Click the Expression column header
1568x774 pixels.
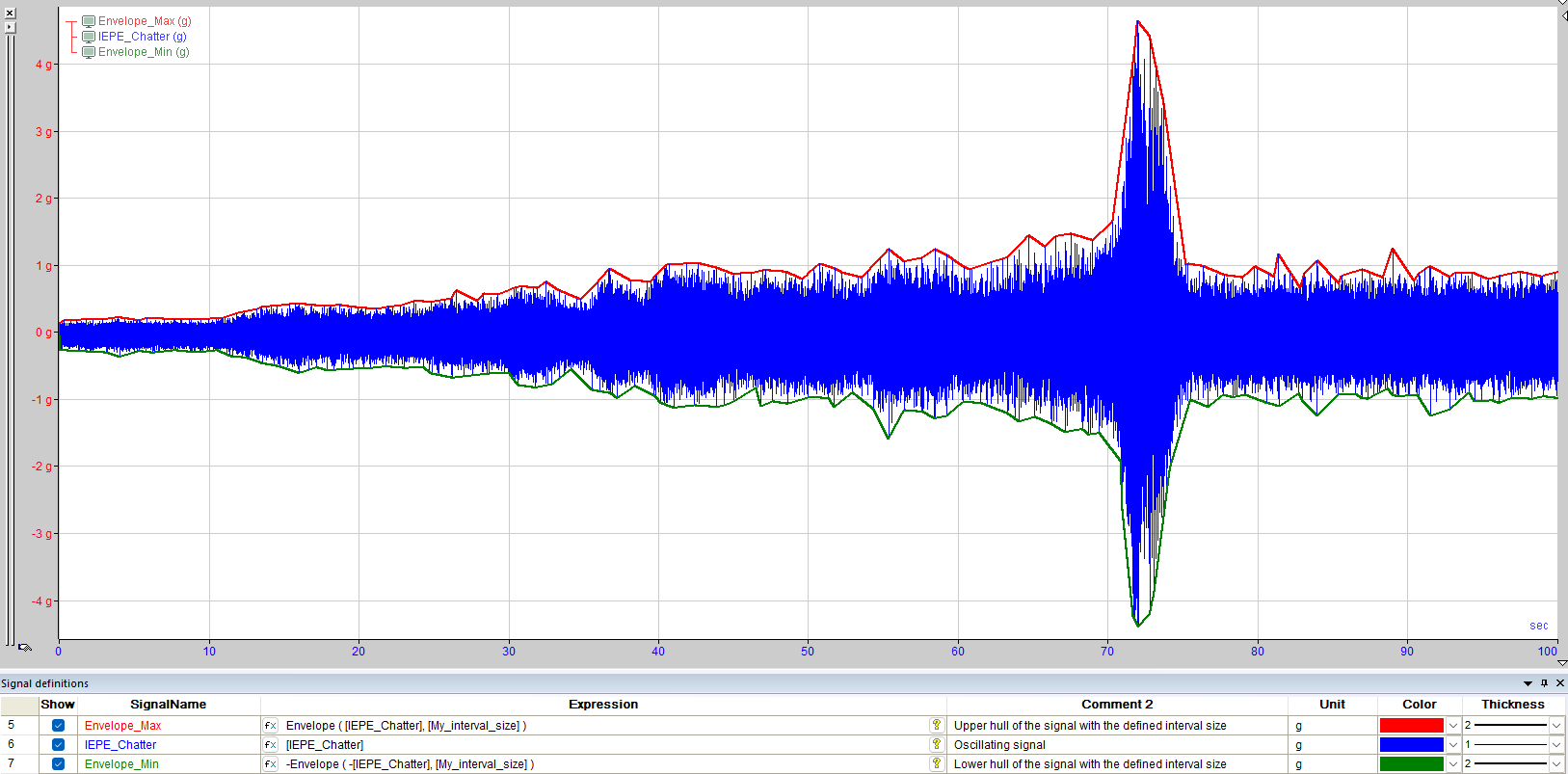click(603, 705)
